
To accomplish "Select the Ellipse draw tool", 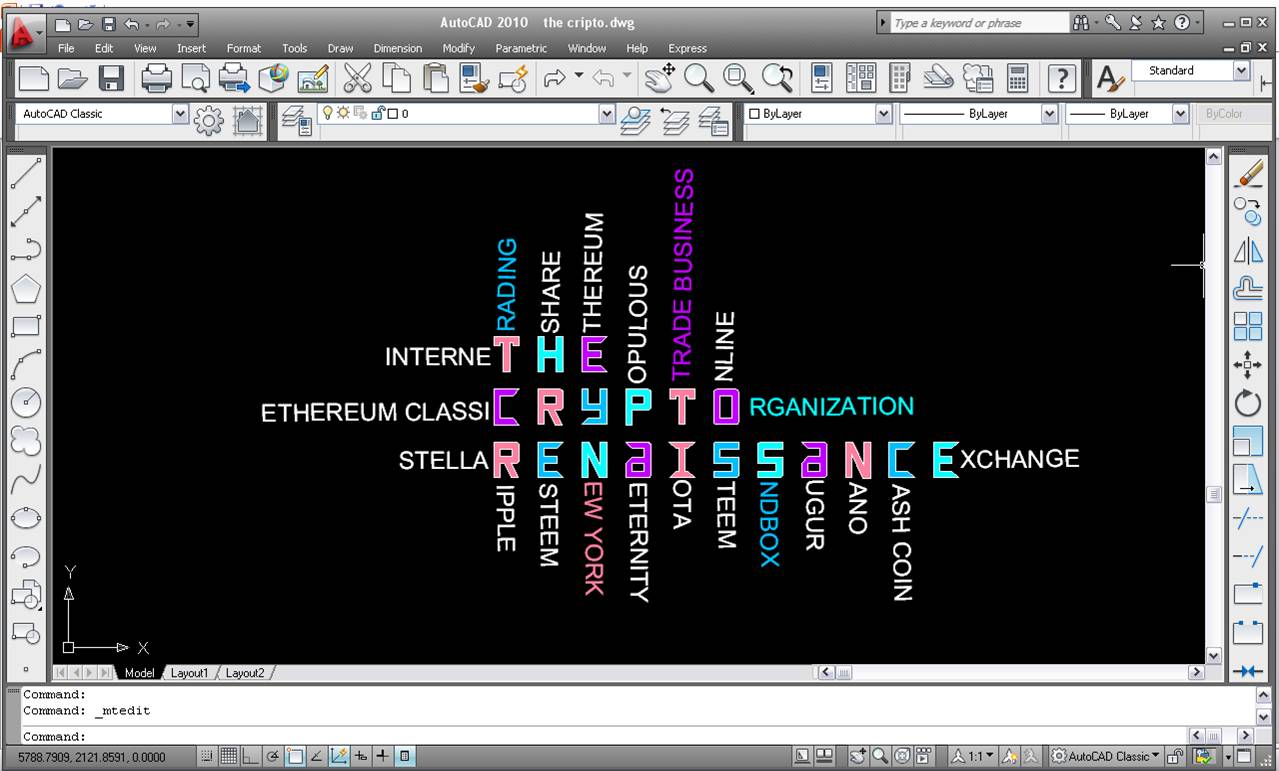I will click(x=26, y=518).
